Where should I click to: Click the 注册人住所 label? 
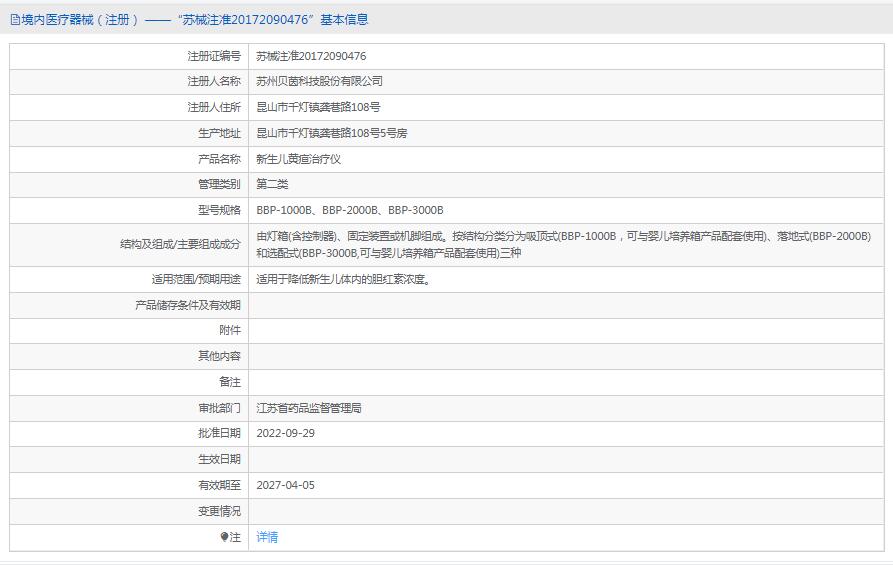pyautogui.click(x=214, y=107)
